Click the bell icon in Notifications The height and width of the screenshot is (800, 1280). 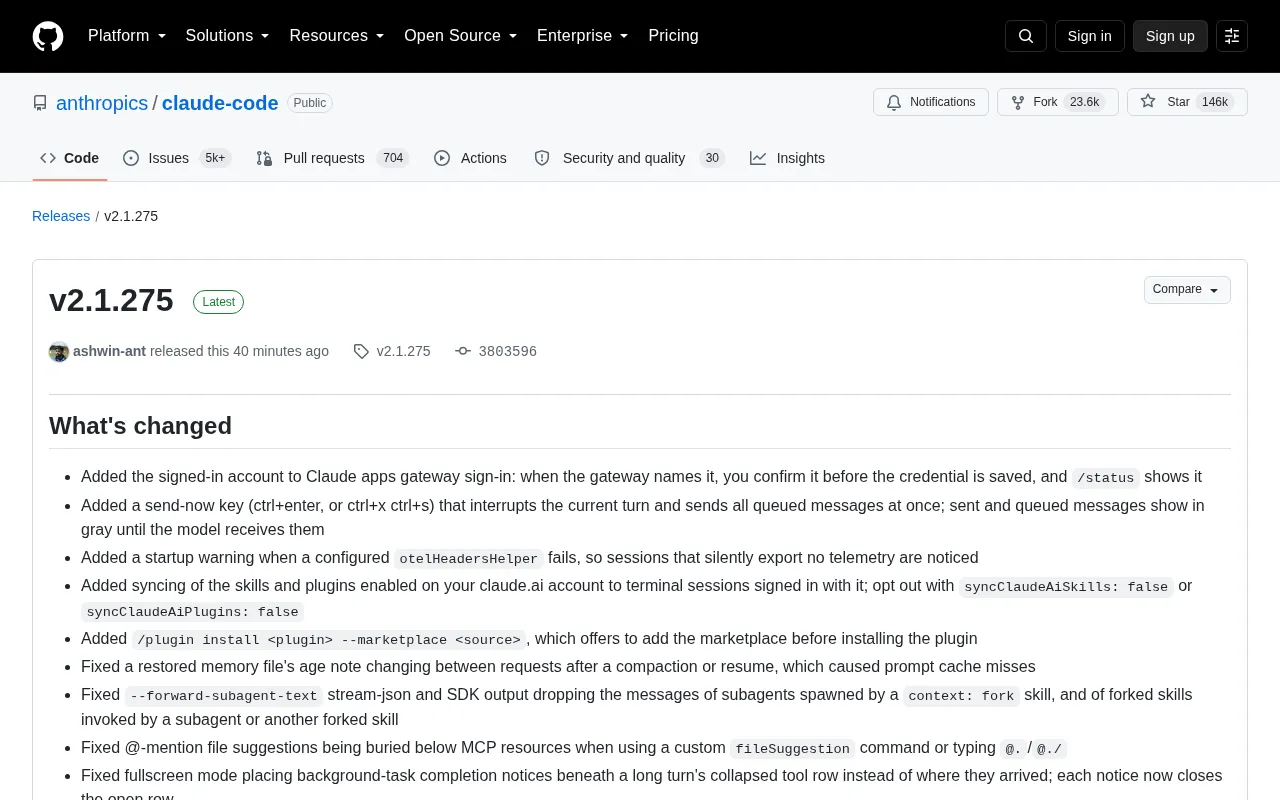[893, 102]
